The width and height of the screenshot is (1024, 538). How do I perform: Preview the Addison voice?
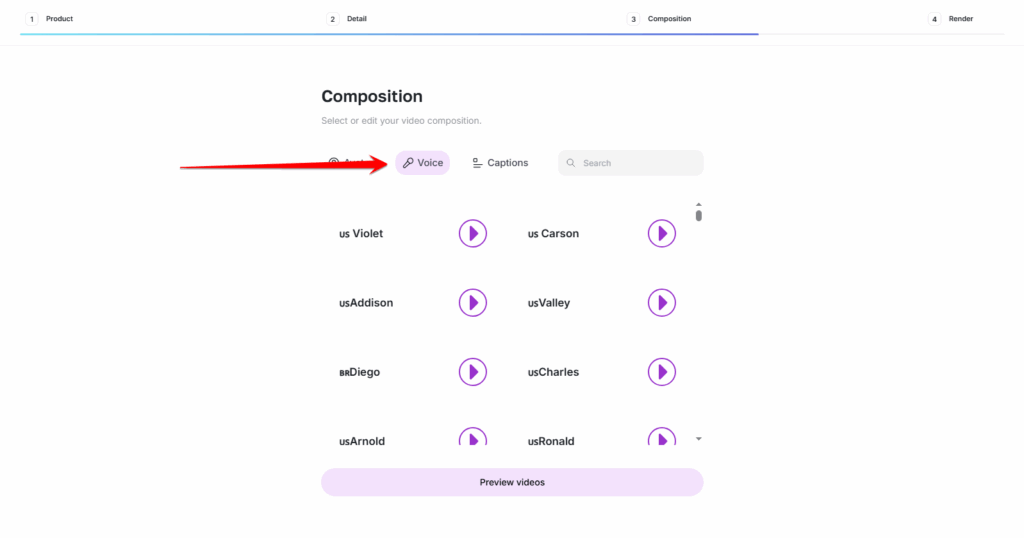tap(473, 303)
